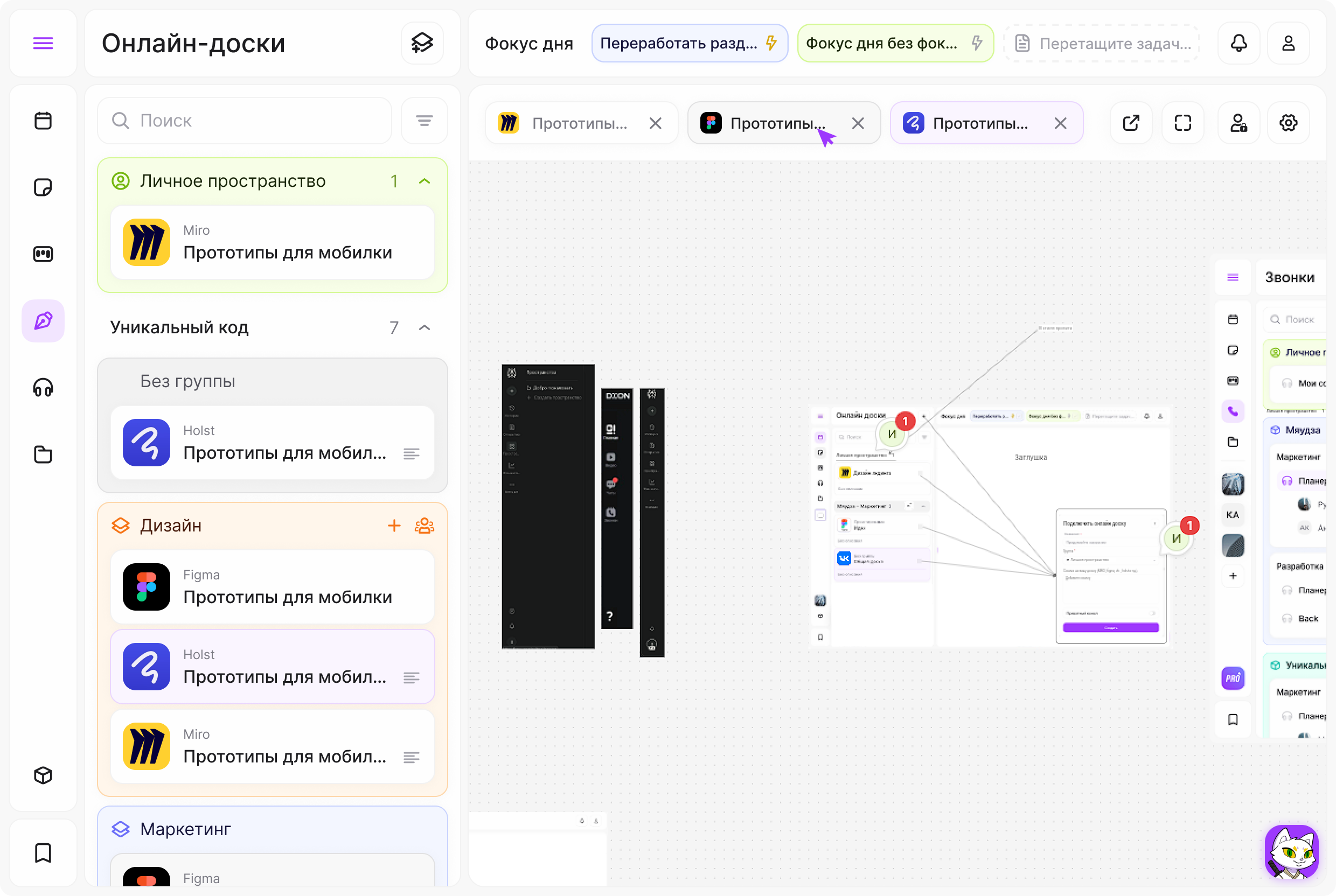
Task: Open the user profile icon
Action: point(1289,43)
